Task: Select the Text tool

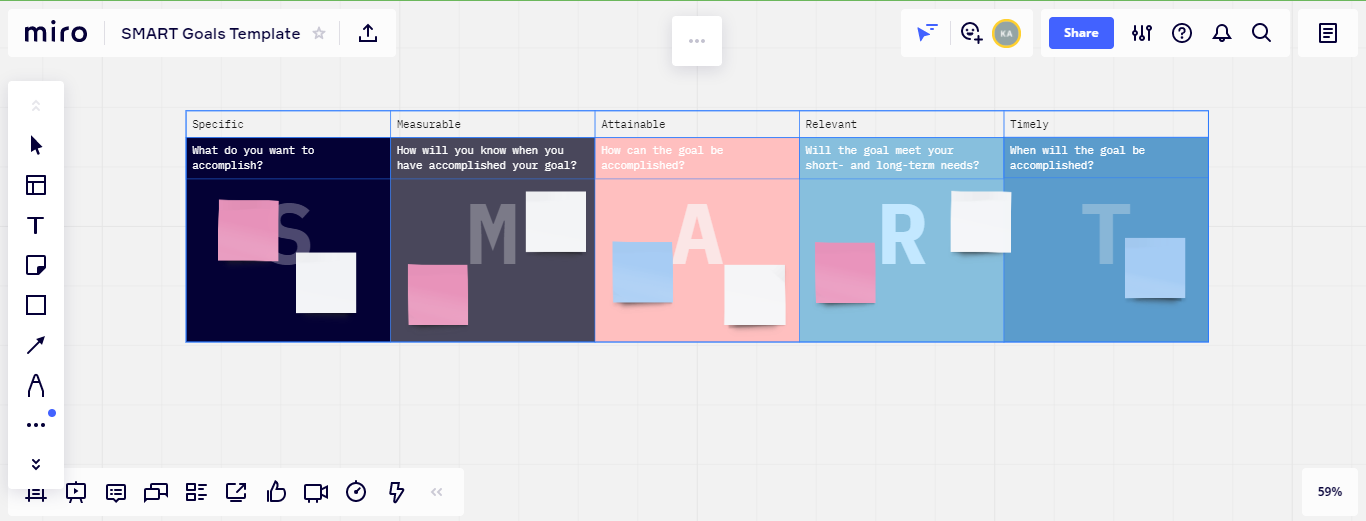Action: [x=36, y=225]
